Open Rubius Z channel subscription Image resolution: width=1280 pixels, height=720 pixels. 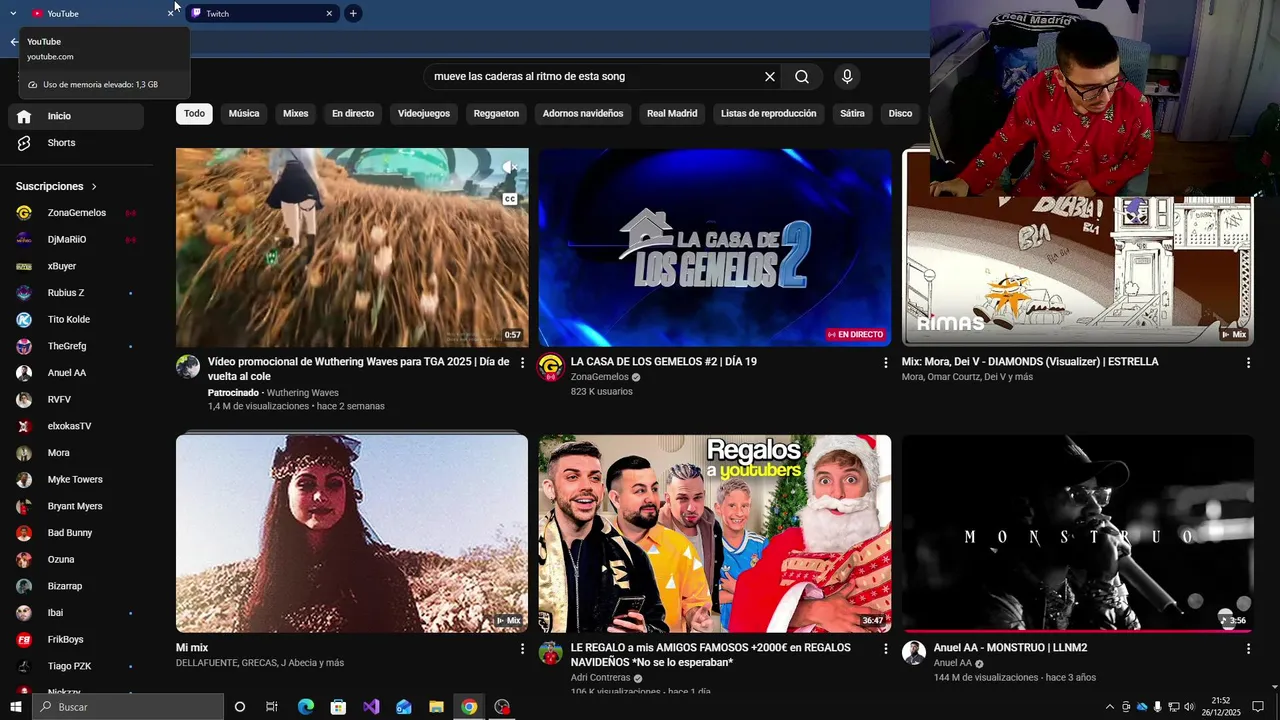click(76, 293)
